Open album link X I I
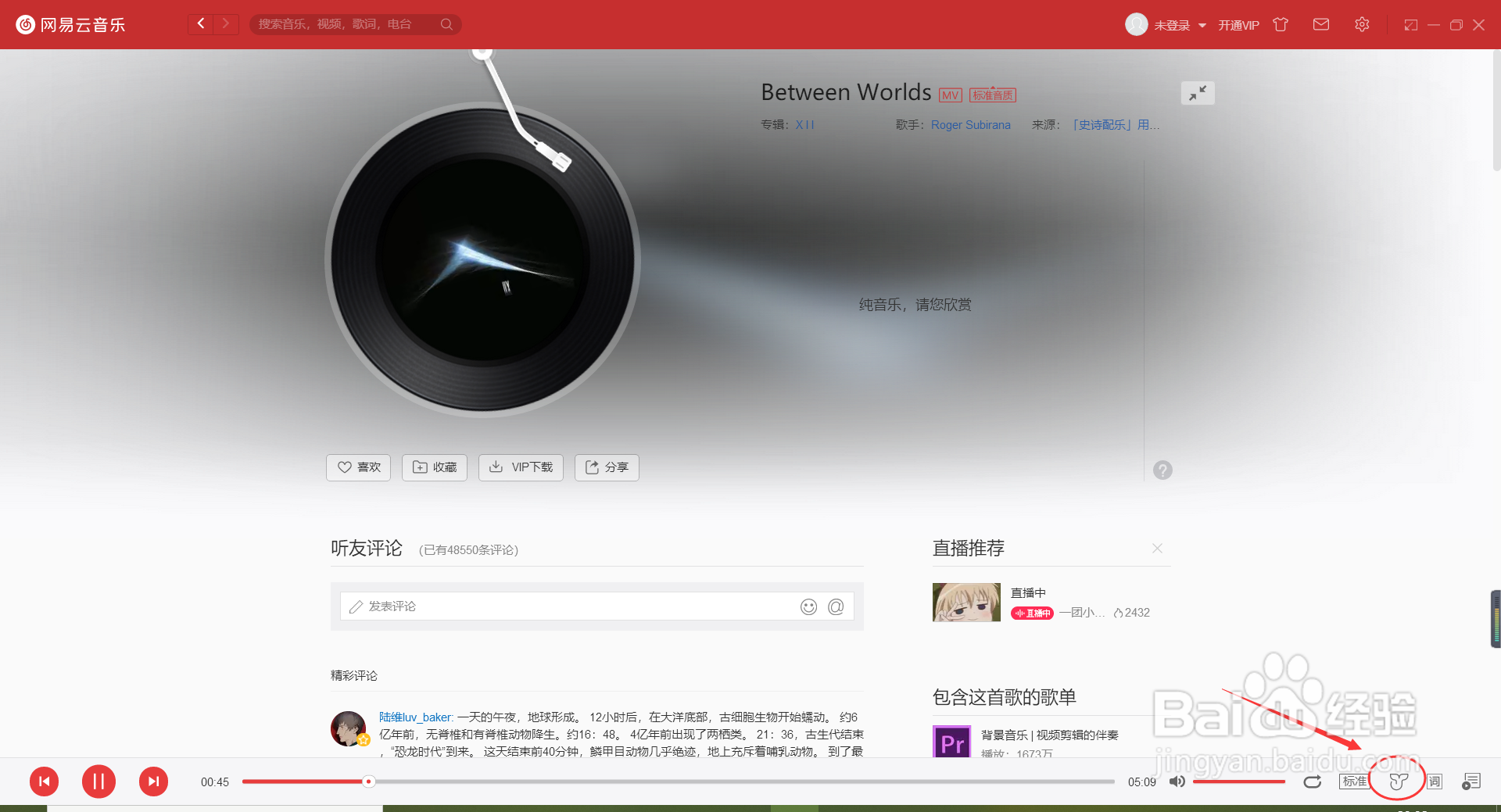The image size is (1501, 812). point(805,125)
